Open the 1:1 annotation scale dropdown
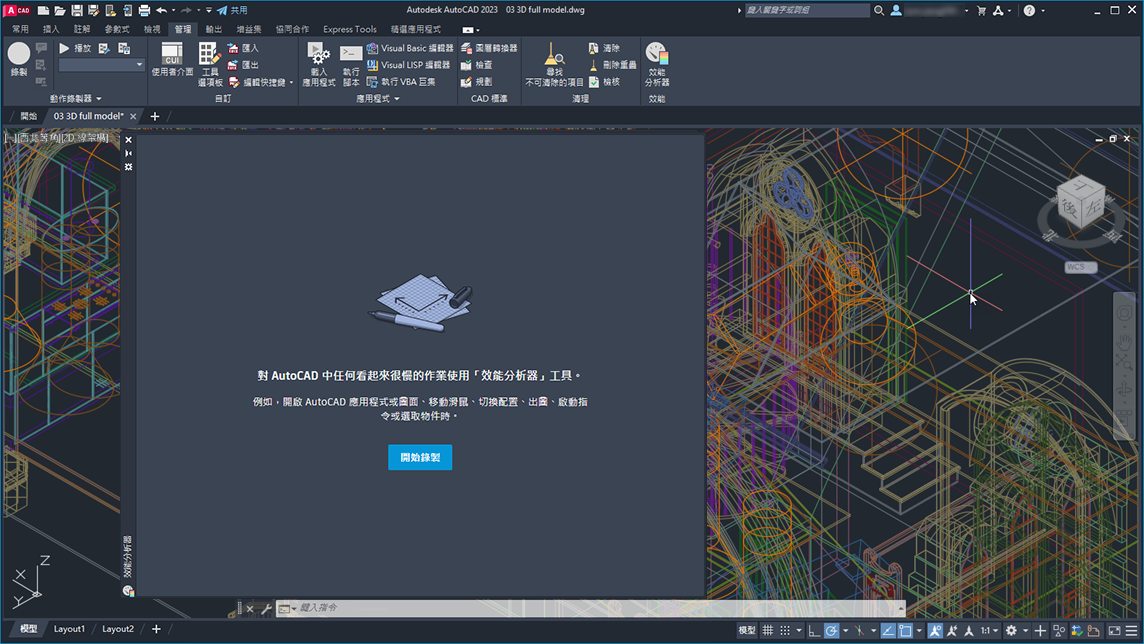The image size is (1144, 644). pos(989,630)
